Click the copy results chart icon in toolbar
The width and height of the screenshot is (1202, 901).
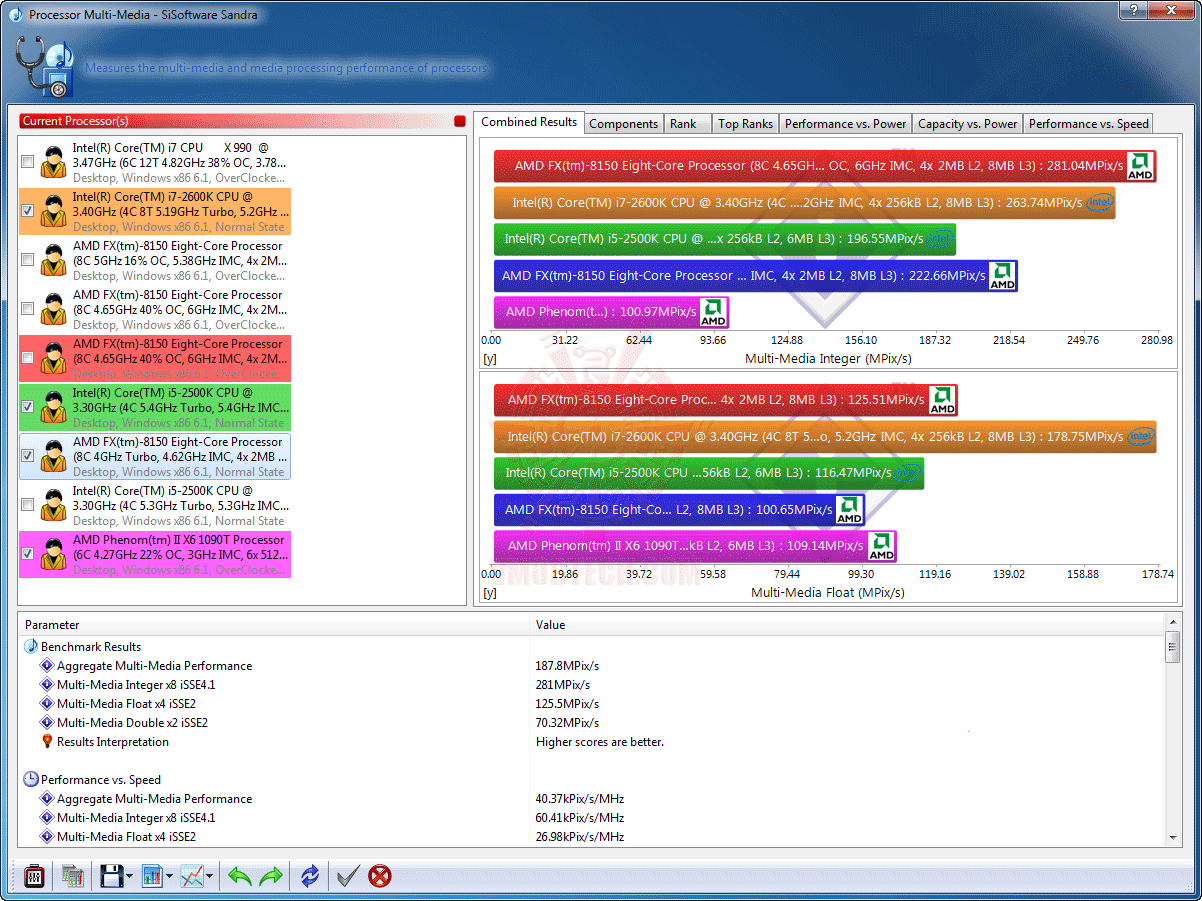coord(73,877)
